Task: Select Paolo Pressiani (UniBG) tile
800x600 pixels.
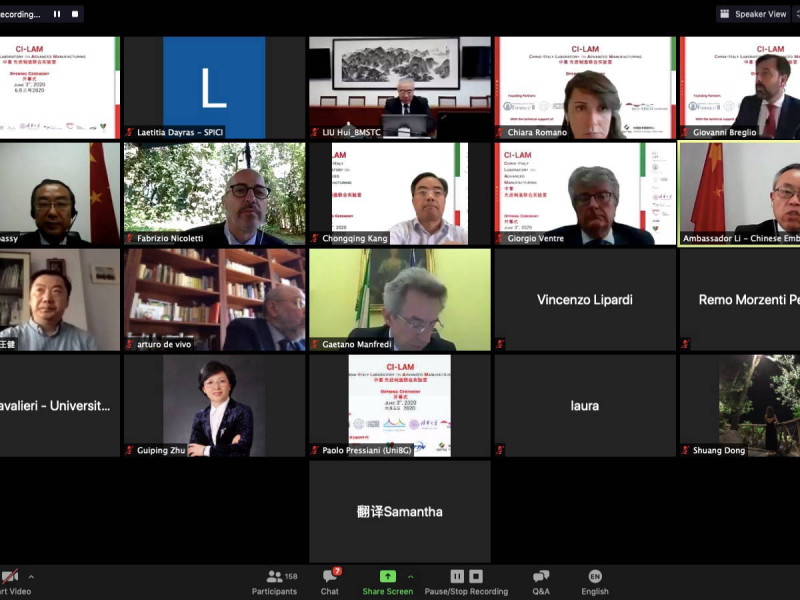Action: coord(400,406)
